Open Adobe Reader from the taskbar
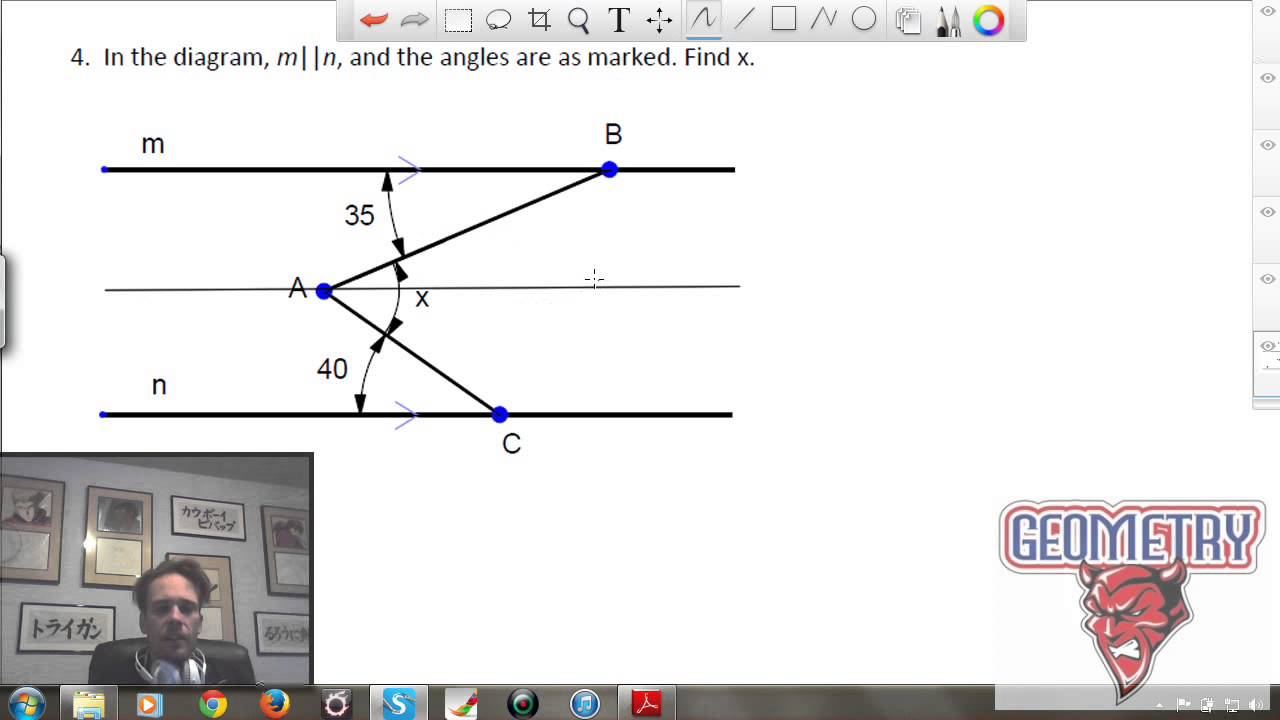1280x720 pixels. point(647,704)
